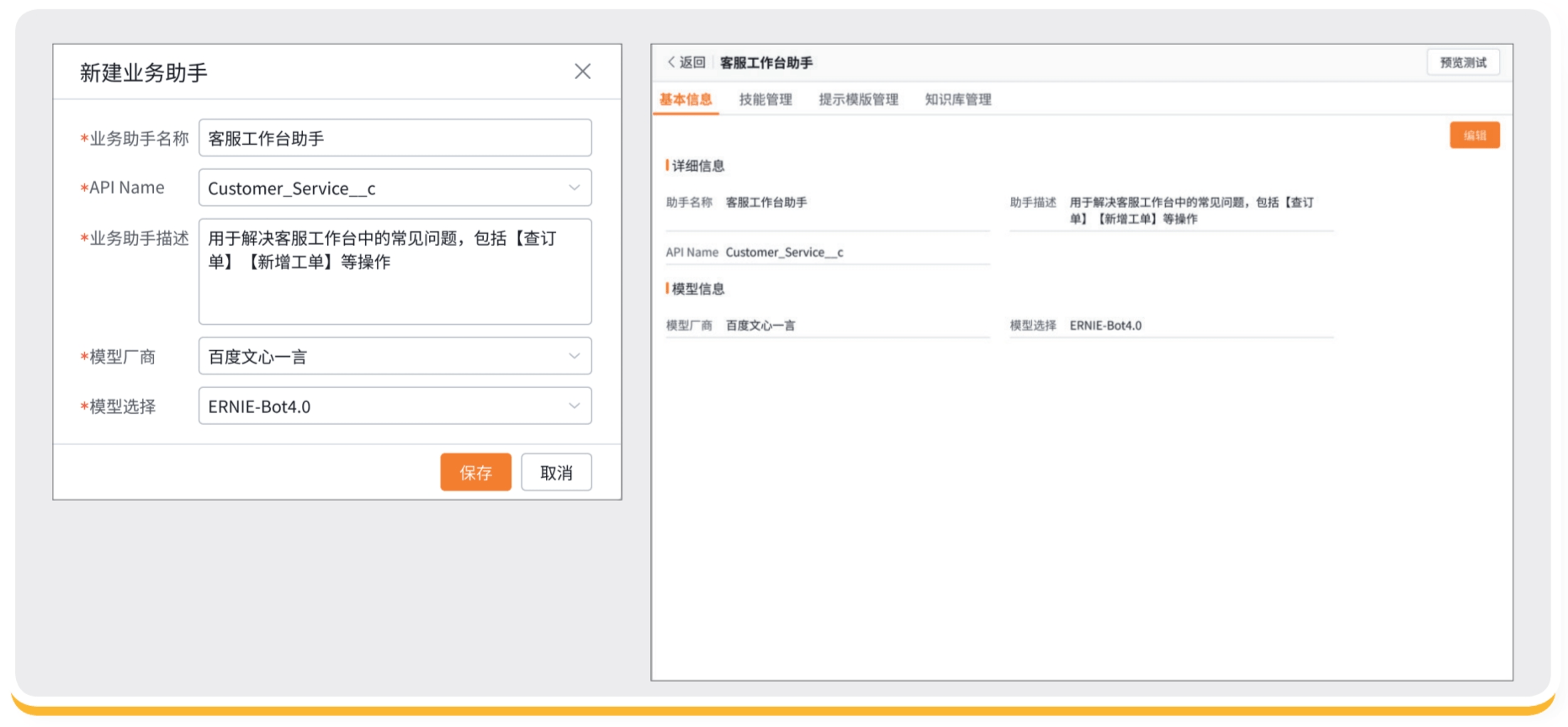
Task: Go back using the 返回 link
Action: pos(686,62)
